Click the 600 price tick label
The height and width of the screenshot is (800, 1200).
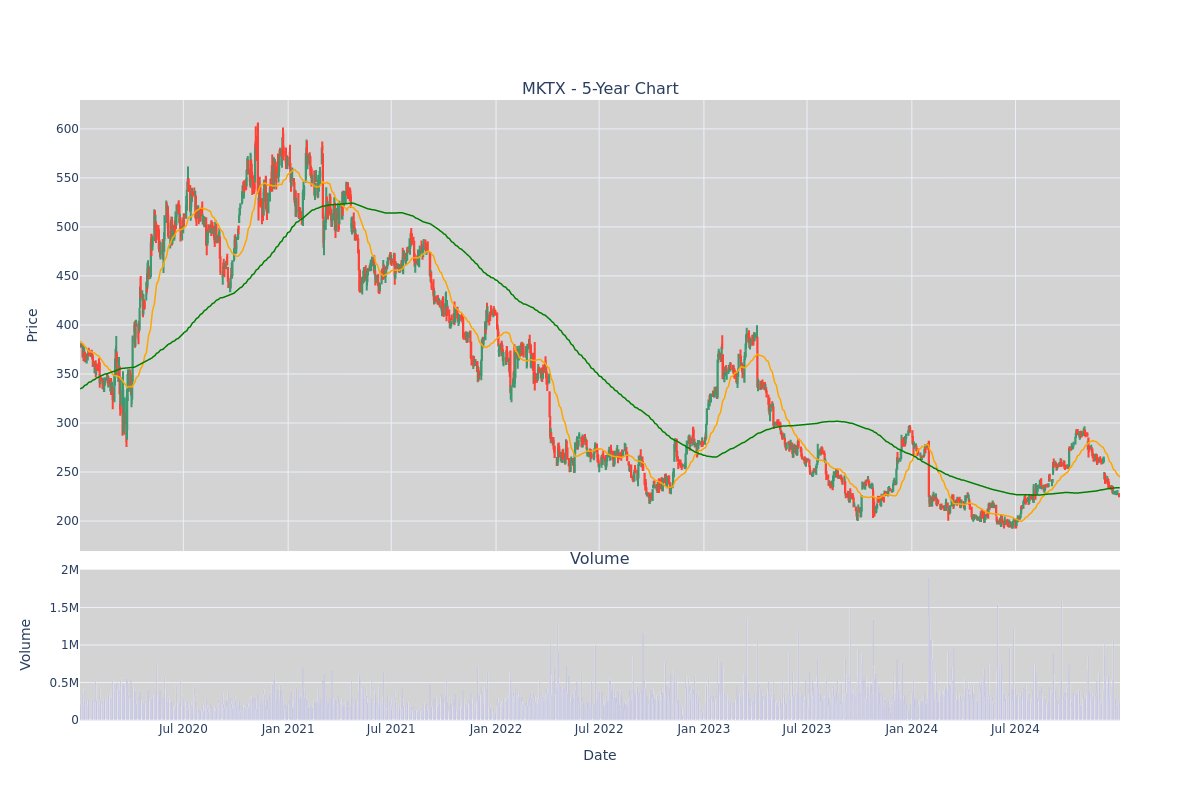[67, 129]
